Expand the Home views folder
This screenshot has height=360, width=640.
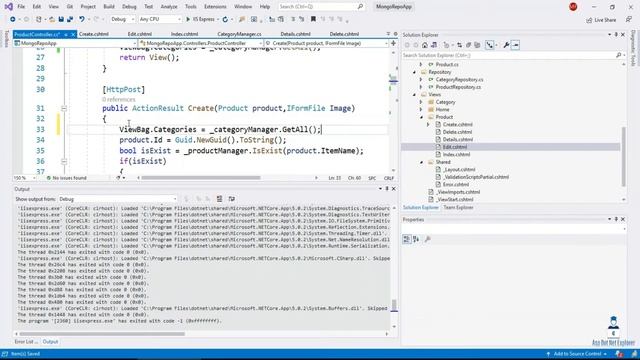click(421, 109)
